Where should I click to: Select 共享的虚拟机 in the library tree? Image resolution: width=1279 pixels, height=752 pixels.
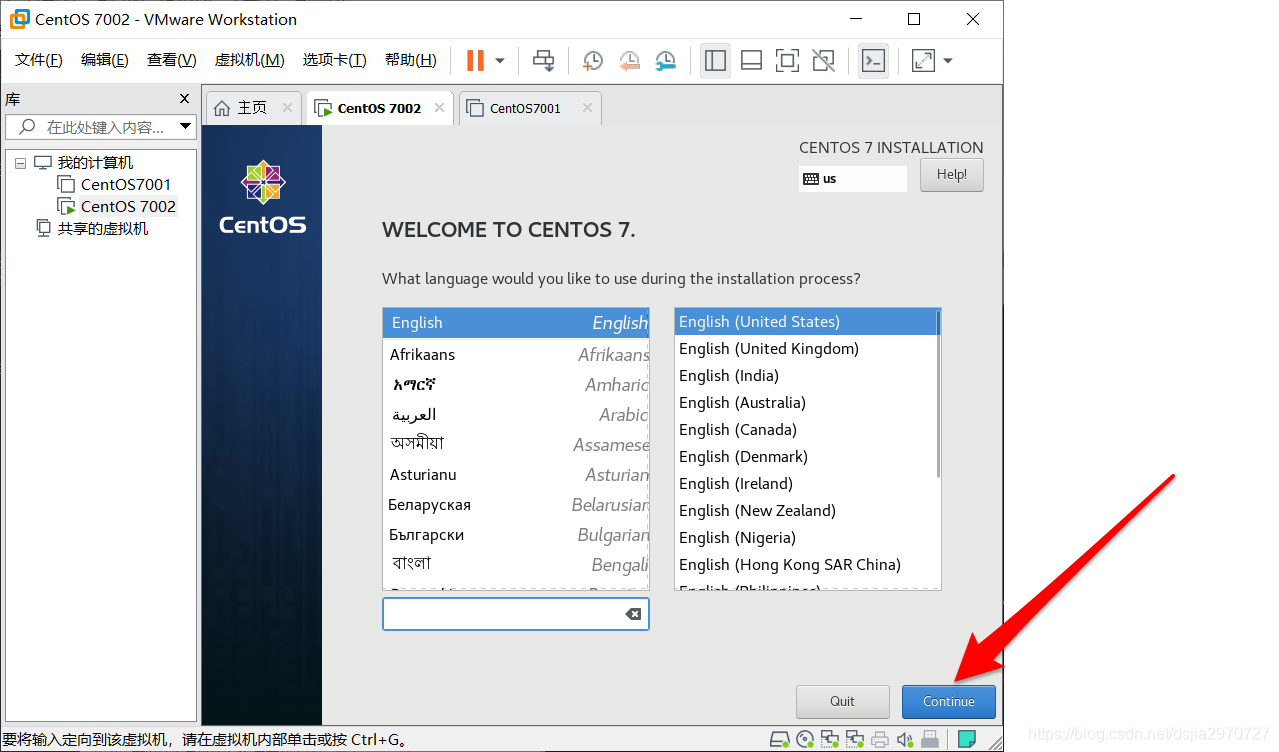[x=103, y=228]
